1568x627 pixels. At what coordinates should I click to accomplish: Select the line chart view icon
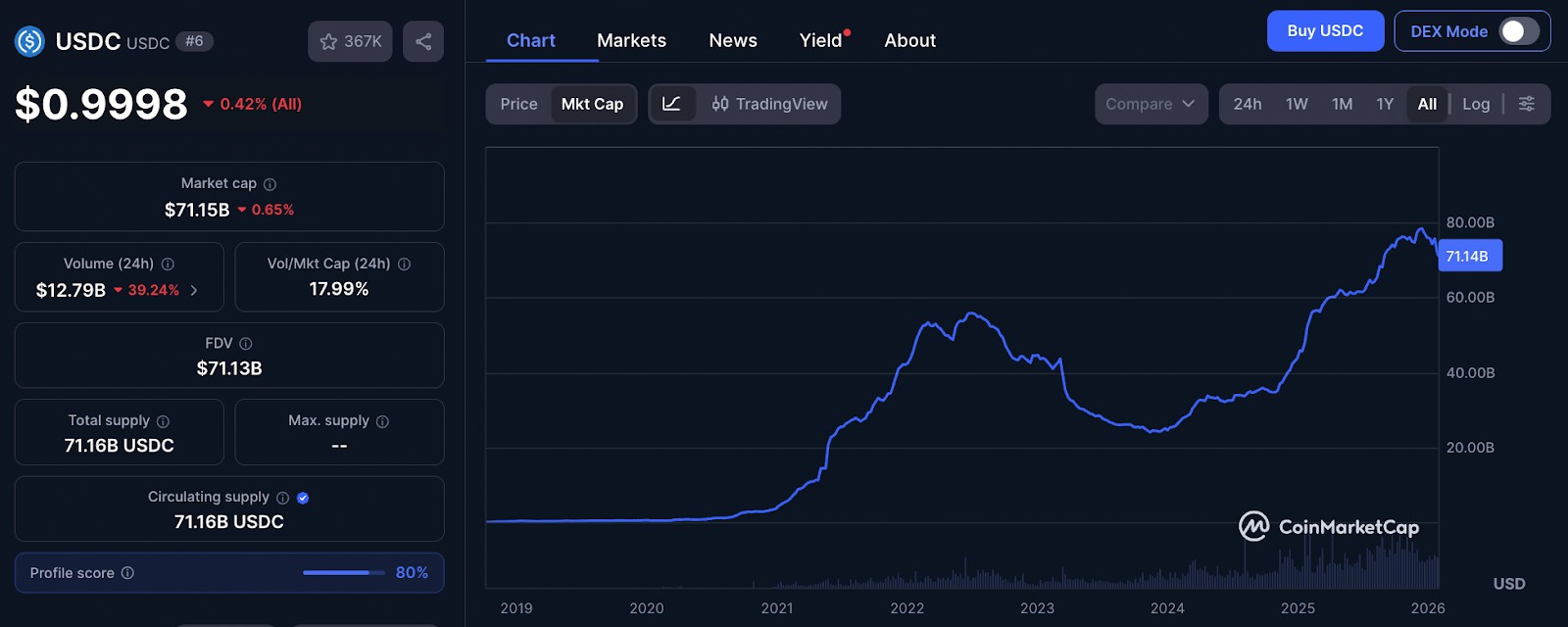[x=672, y=104]
